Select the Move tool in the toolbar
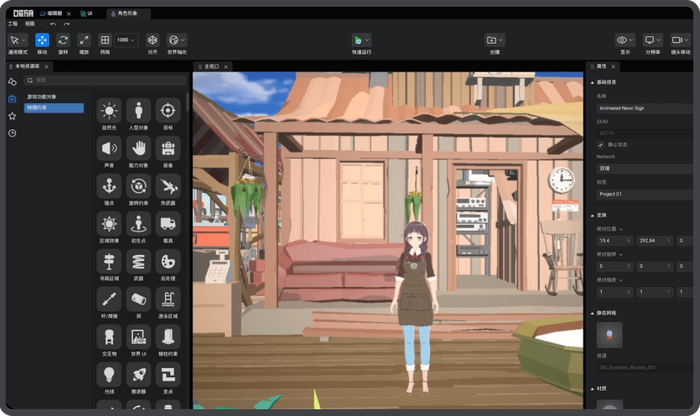The height and width of the screenshot is (416, 700). coord(42,40)
